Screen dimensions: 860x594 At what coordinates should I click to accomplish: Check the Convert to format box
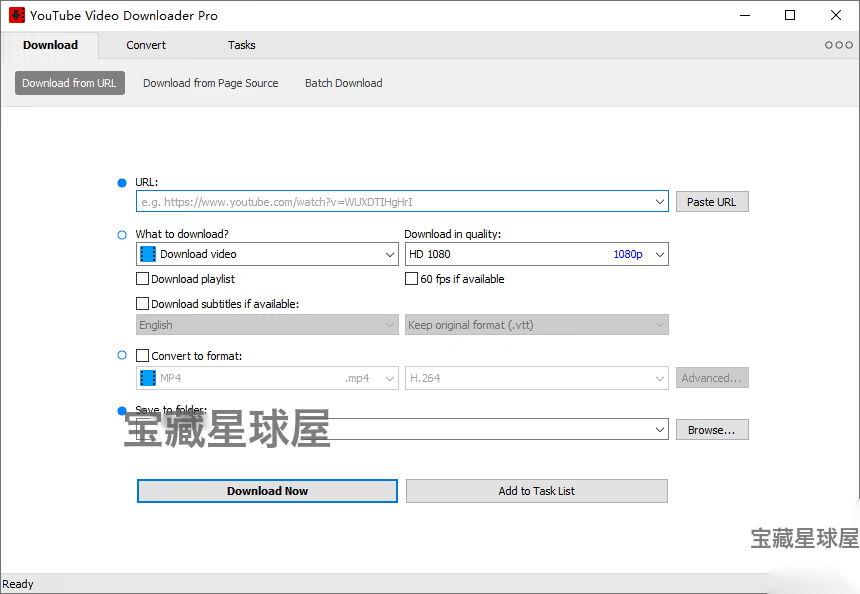pyautogui.click(x=142, y=355)
